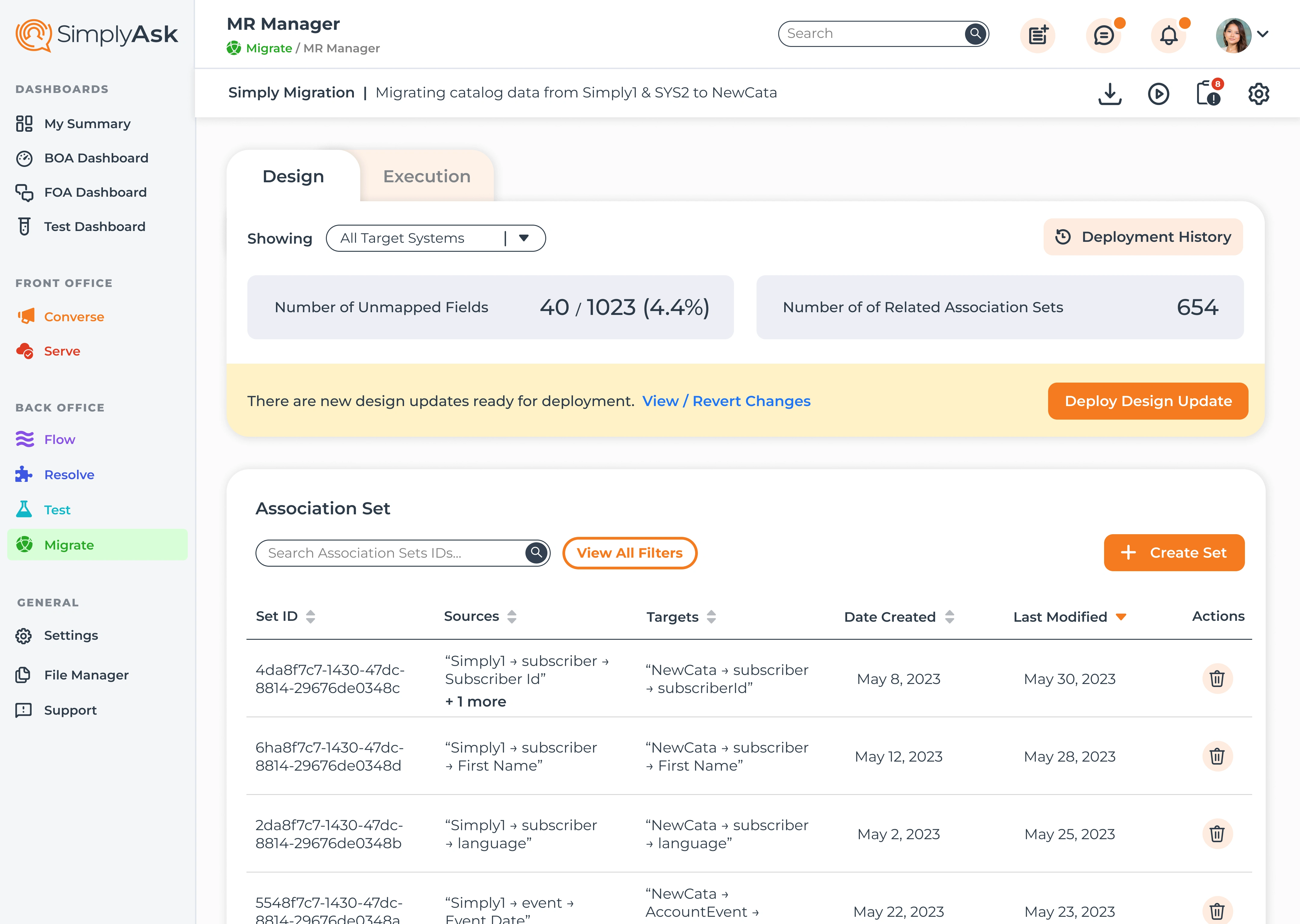
Task: Open Support
Action: (70, 710)
